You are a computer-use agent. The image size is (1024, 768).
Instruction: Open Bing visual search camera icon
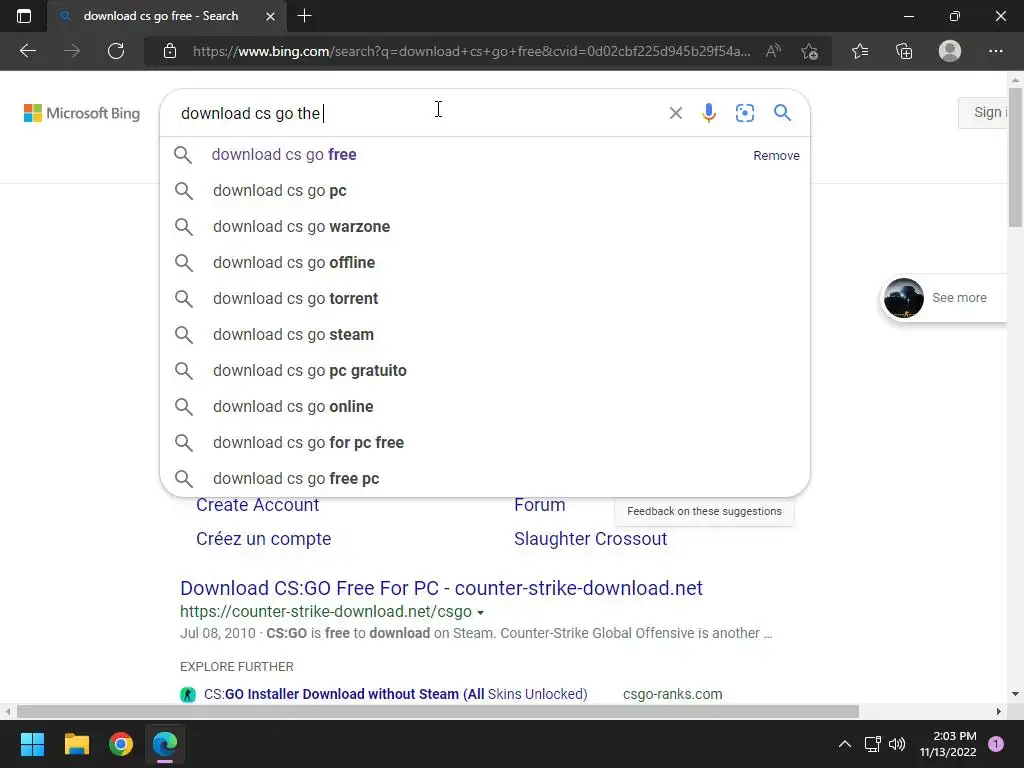point(744,113)
